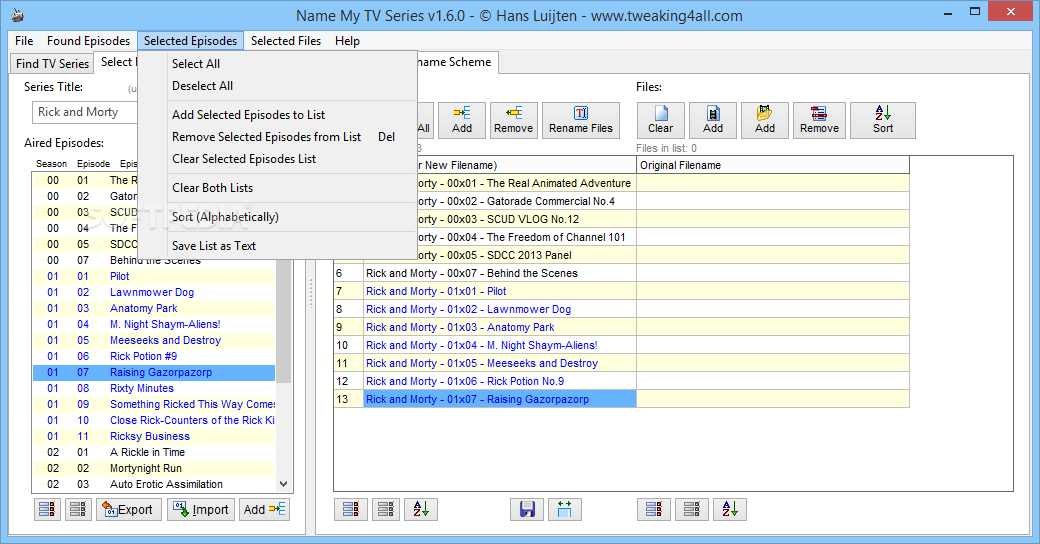Viewport: 1040px width, 544px height.
Task: Select the Mortynight Run episode
Action: (154, 468)
